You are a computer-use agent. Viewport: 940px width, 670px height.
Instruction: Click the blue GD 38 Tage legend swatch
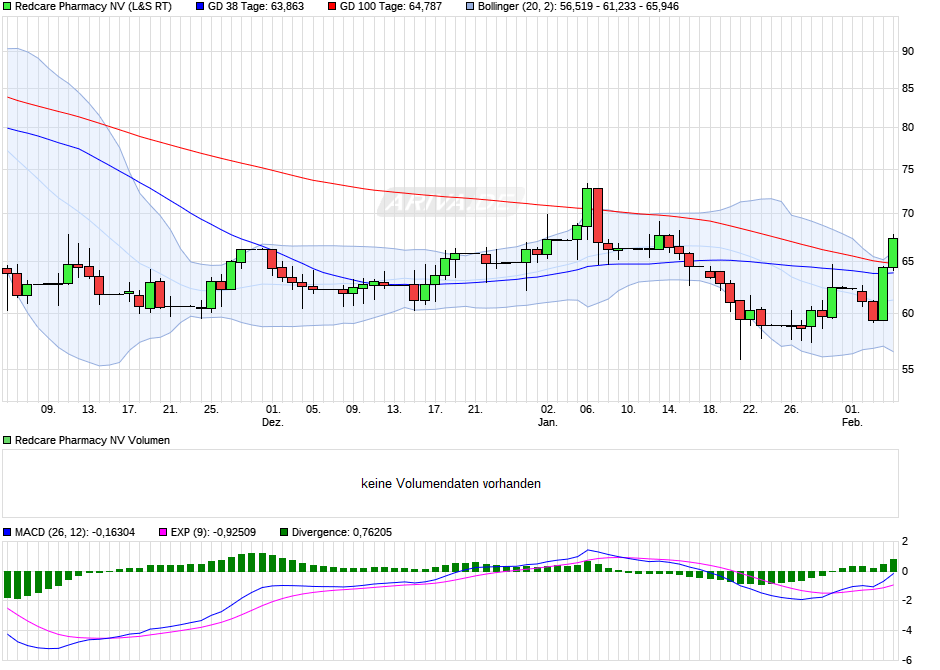click(x=200, y=7)
